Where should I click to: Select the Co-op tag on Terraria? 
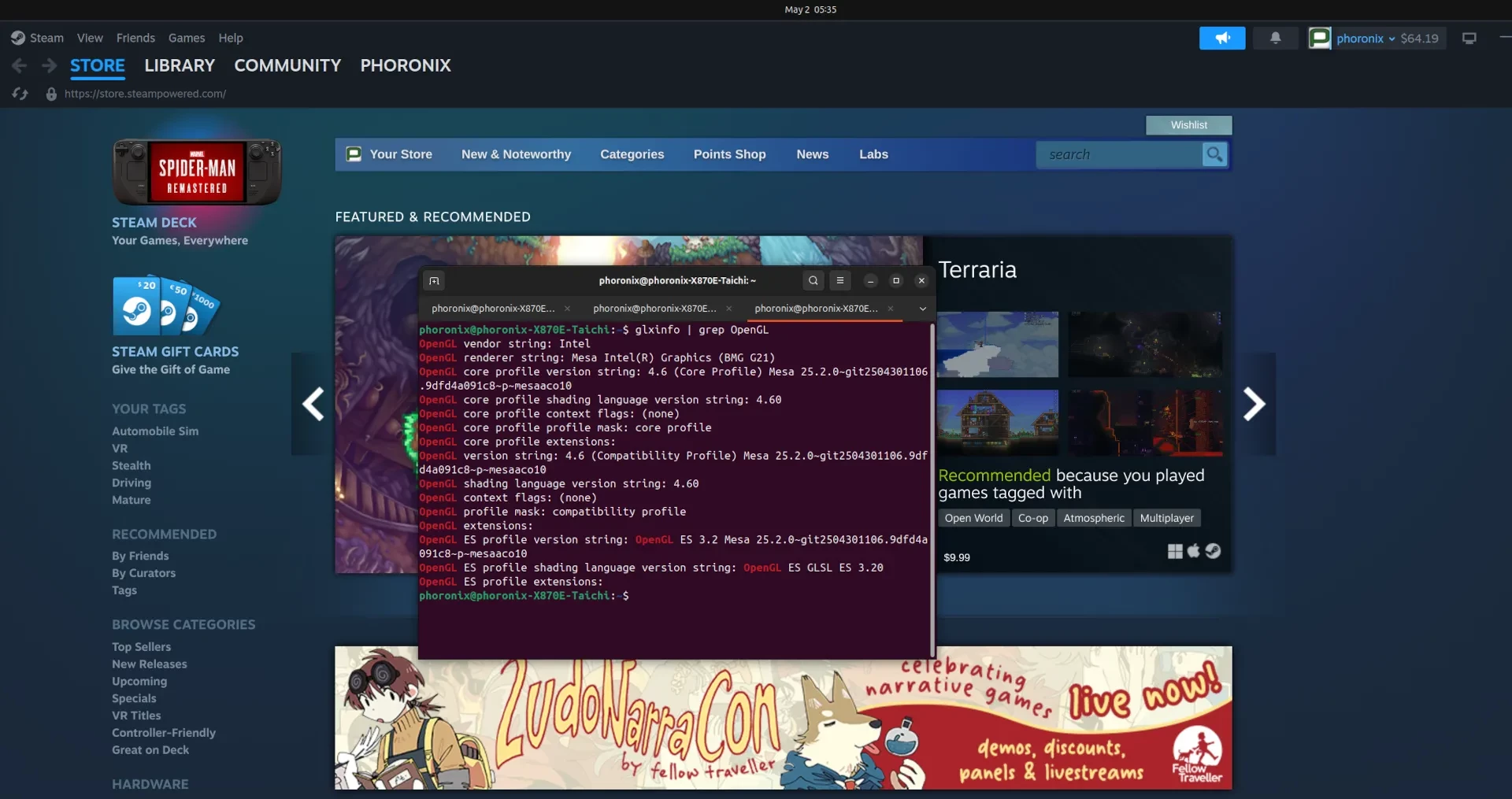[x=1032, y=518]
